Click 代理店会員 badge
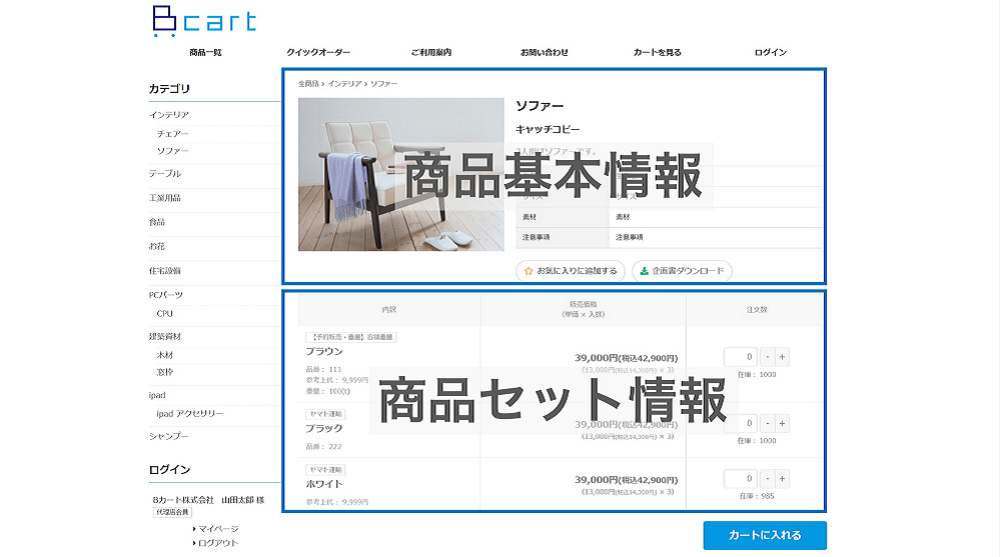This screenshot has height=557, width=1000. pos(172,512)
